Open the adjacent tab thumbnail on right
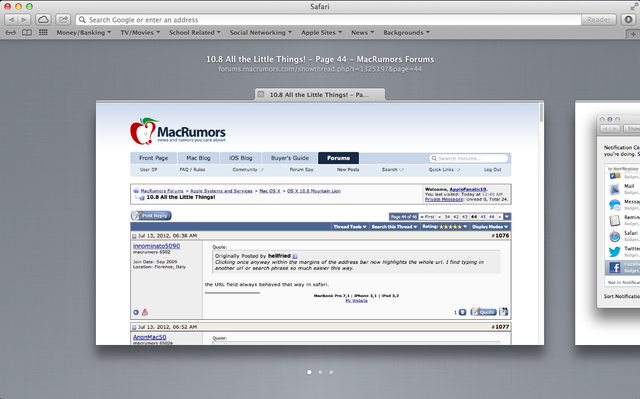The height and width of the screenshot is (399, 640). point(607,223)
